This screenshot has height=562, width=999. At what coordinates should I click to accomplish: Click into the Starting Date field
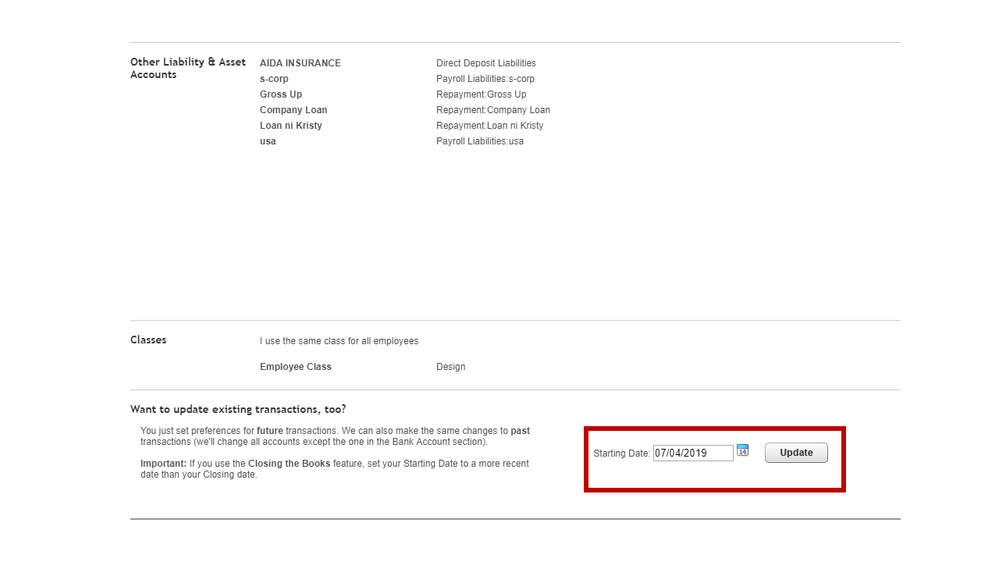[x=693, y=453]
